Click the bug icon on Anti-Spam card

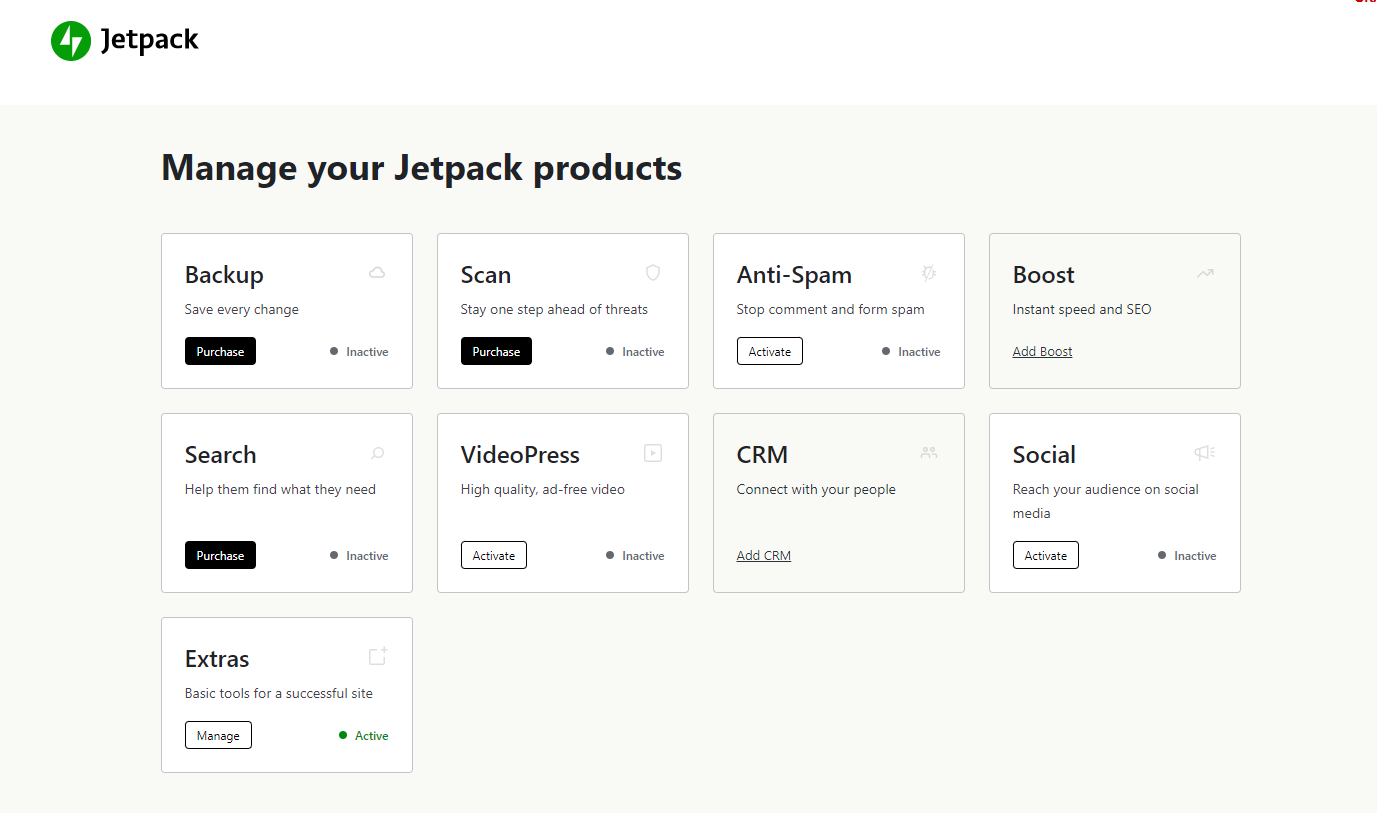928,272
